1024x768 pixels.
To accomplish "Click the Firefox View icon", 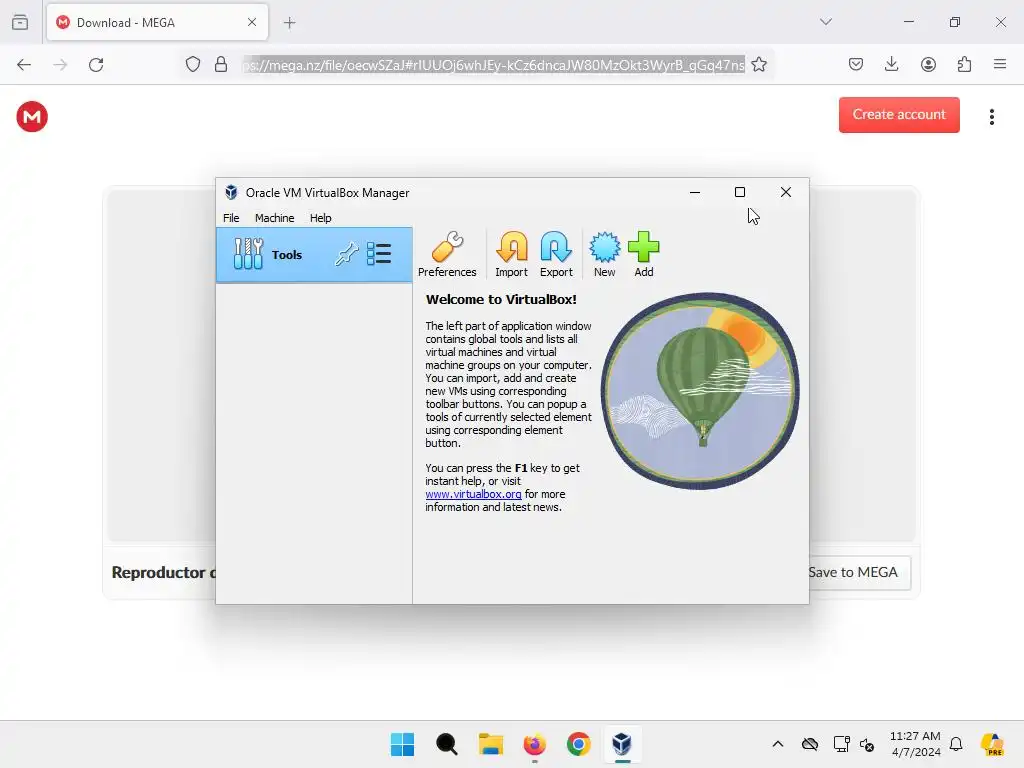I will pos(20,22).
